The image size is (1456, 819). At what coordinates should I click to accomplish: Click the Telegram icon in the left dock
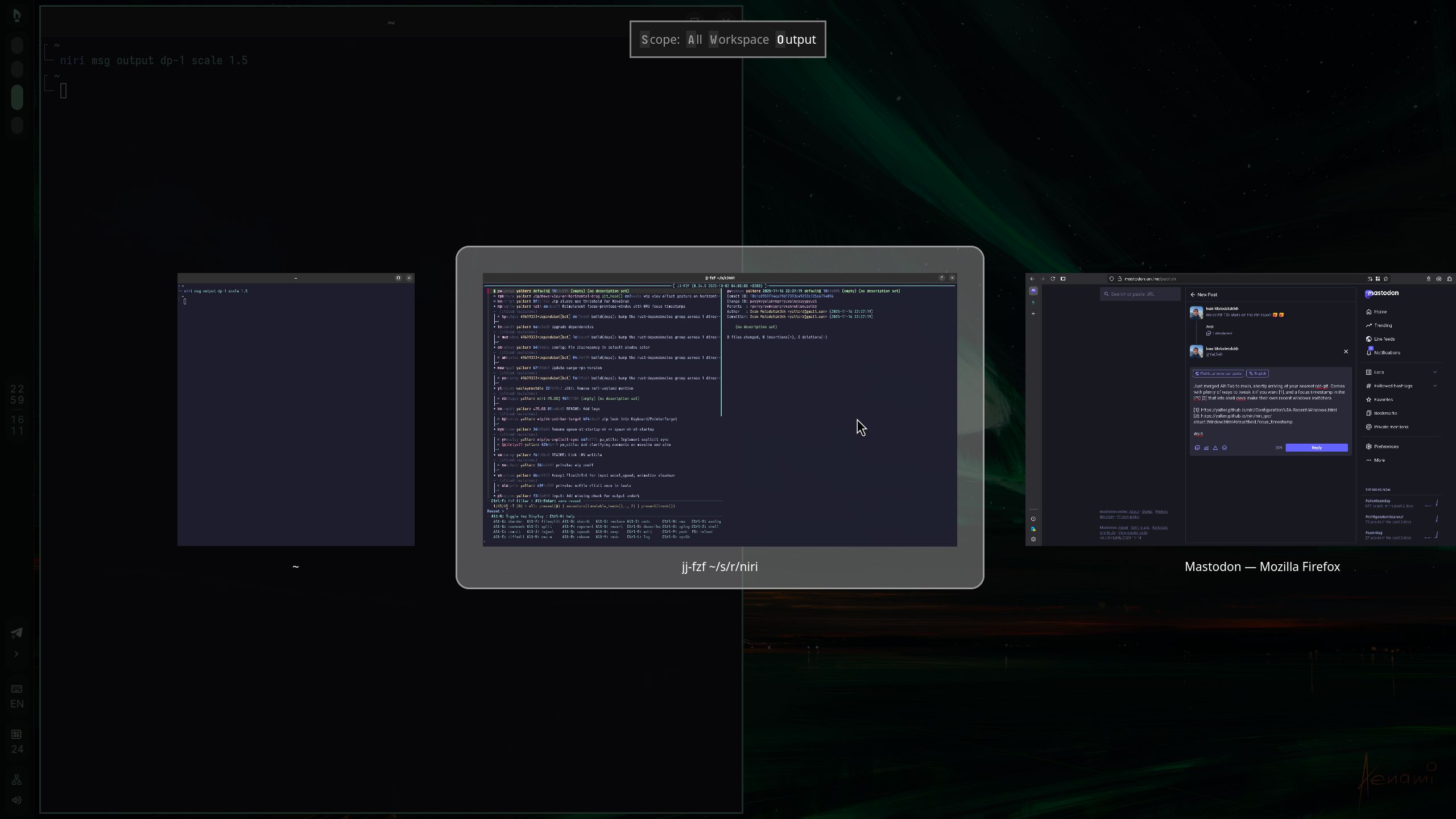pyautogui.click(x=16, y=632)
